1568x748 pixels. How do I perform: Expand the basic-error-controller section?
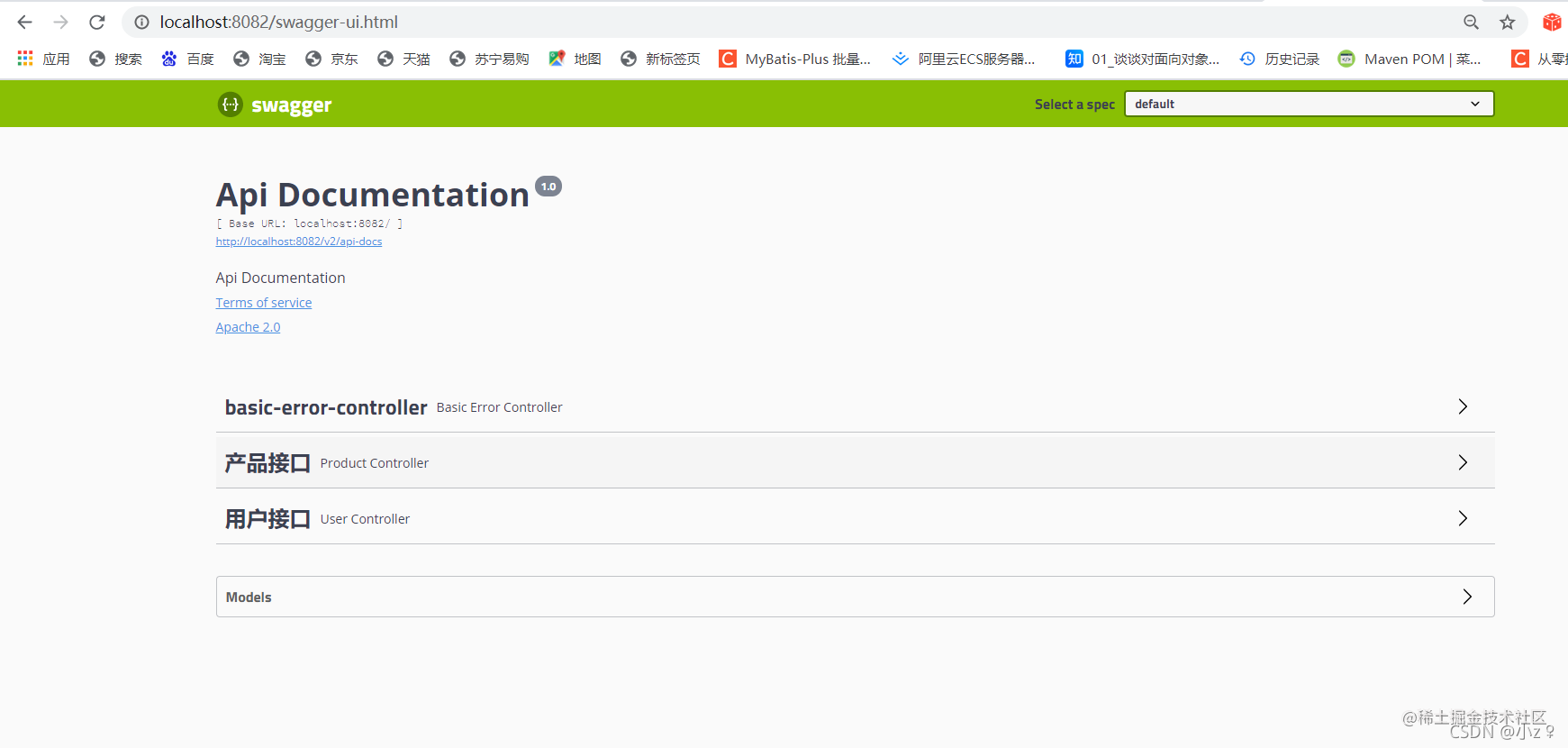[855, 406]
